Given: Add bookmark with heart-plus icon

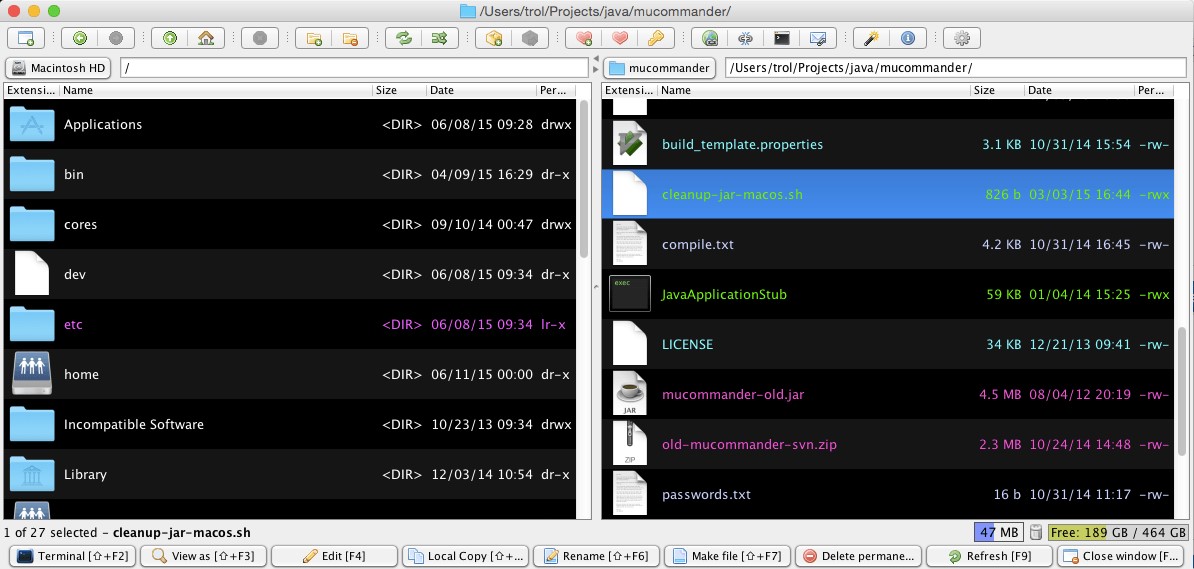Looking at the screenshot, I should click(584, 38).
